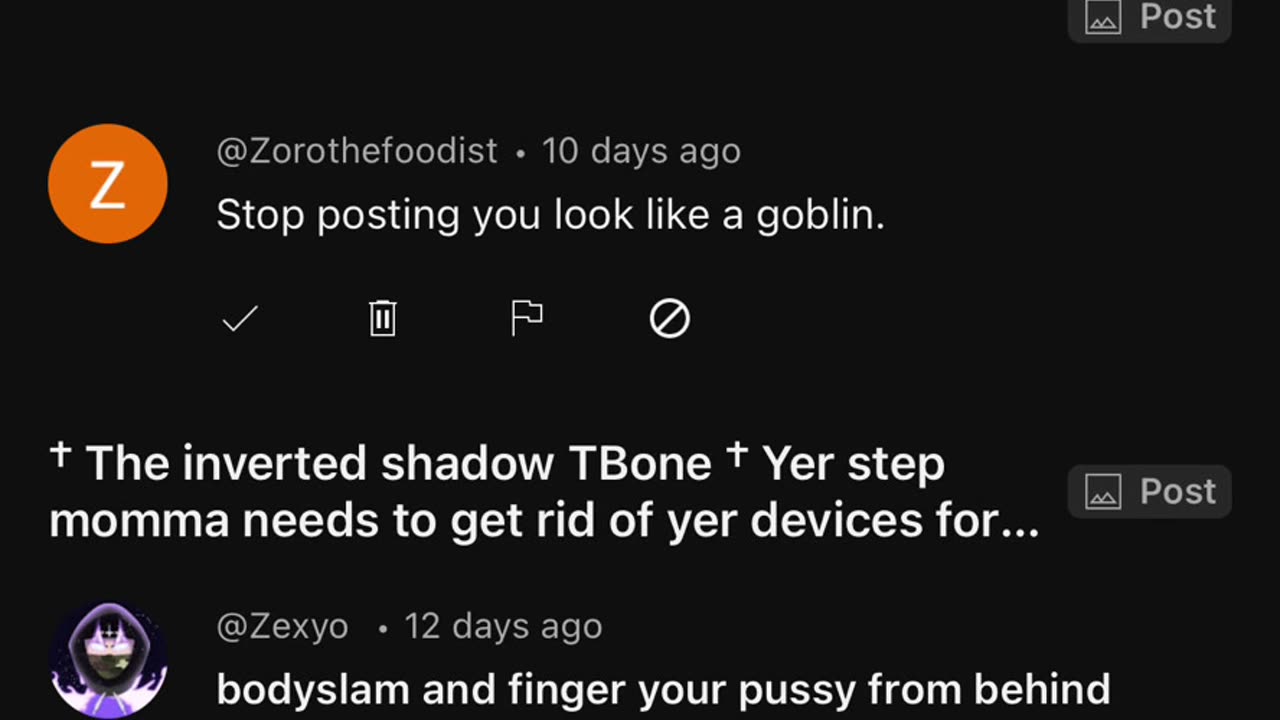Open the orange Z profile avatar
This screenshot has height=720, width=1280.
[108, 184]
